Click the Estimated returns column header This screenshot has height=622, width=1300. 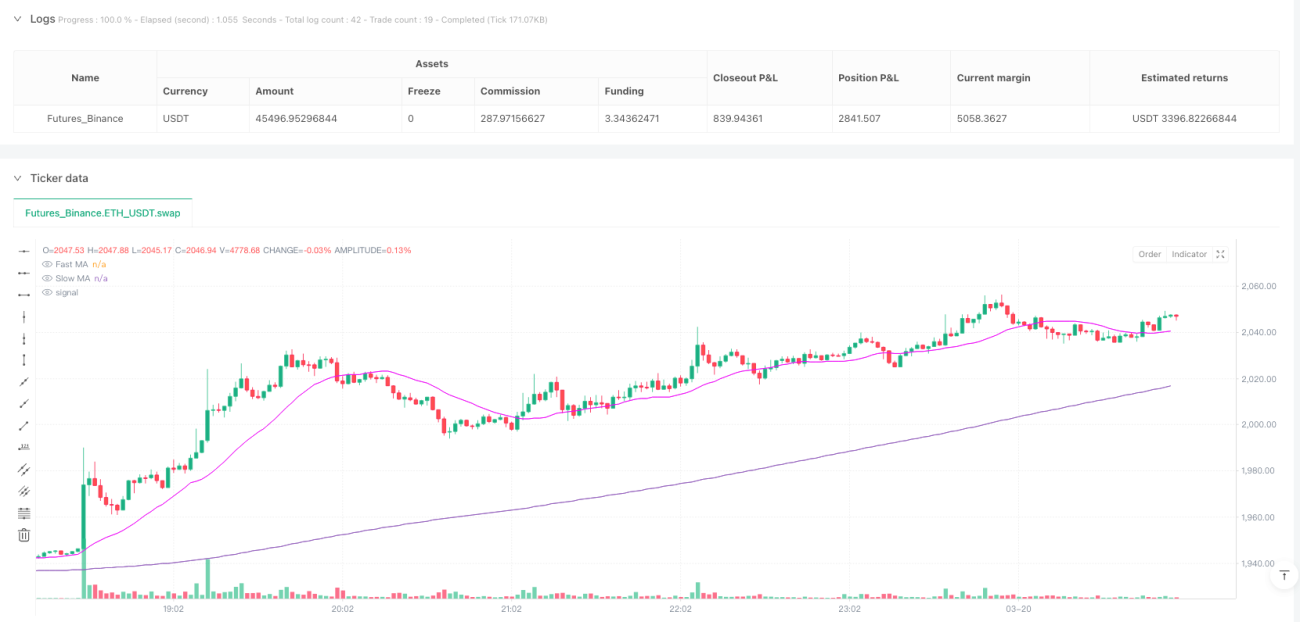(1184, 78)
